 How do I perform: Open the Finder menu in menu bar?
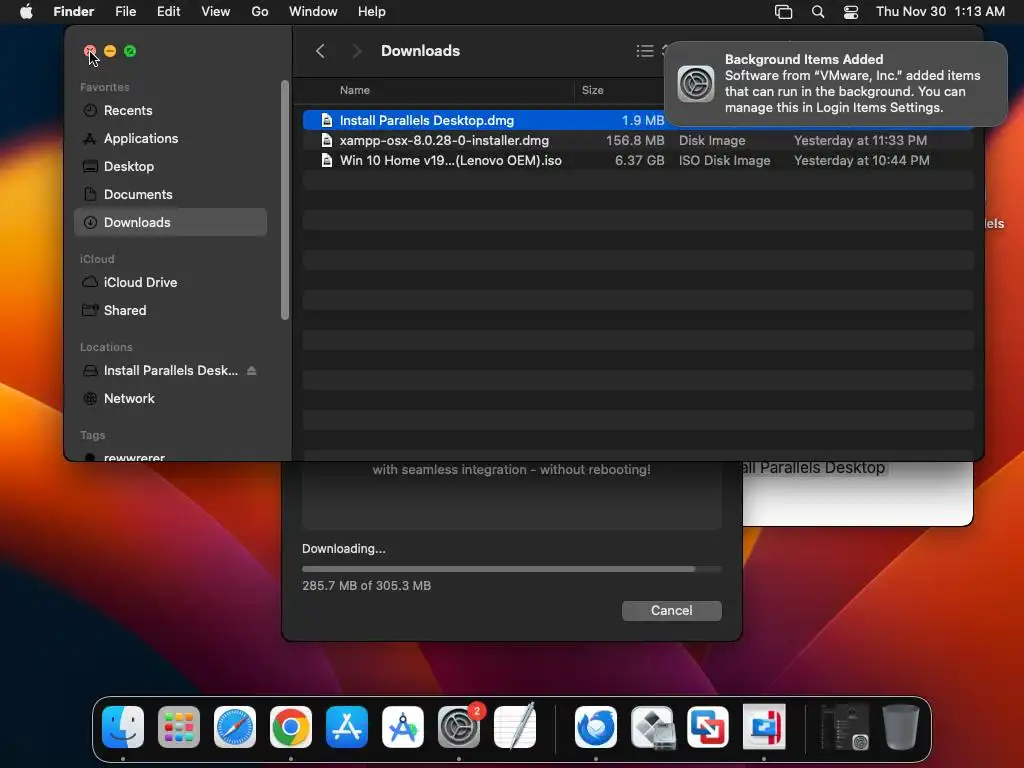click(73, 12)
